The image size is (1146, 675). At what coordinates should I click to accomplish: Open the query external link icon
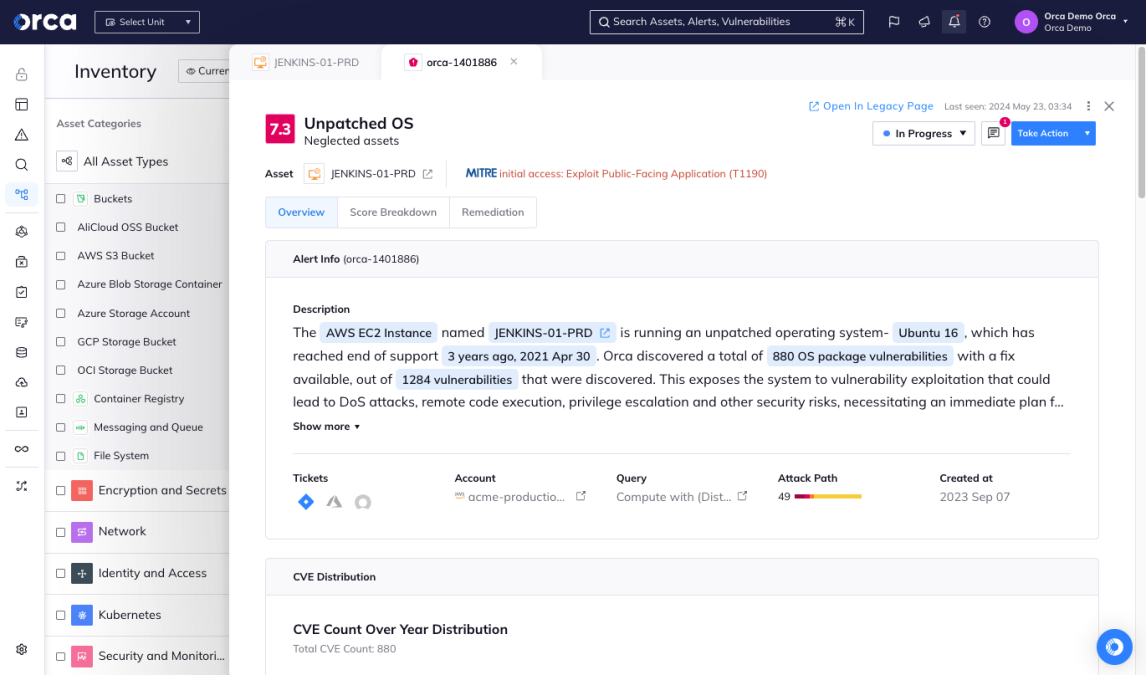[x=743, y=496]
